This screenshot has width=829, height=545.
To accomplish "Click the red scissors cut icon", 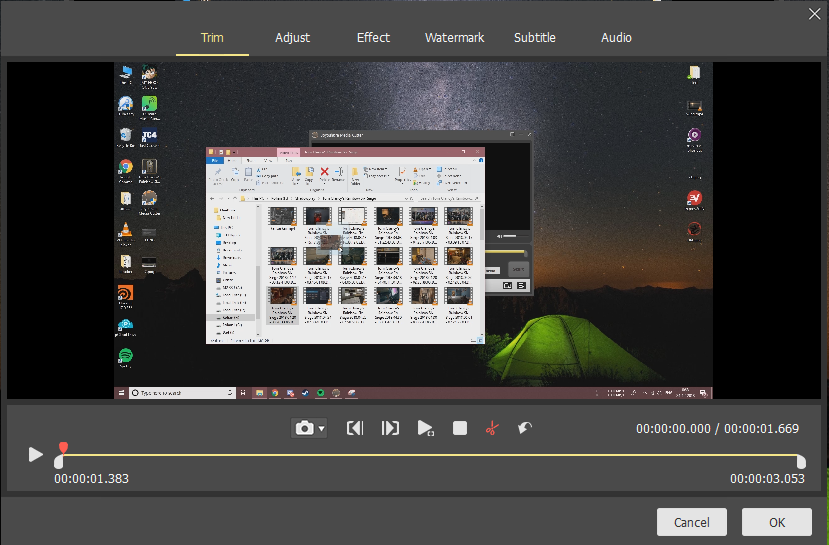I will tap(491, 428).
